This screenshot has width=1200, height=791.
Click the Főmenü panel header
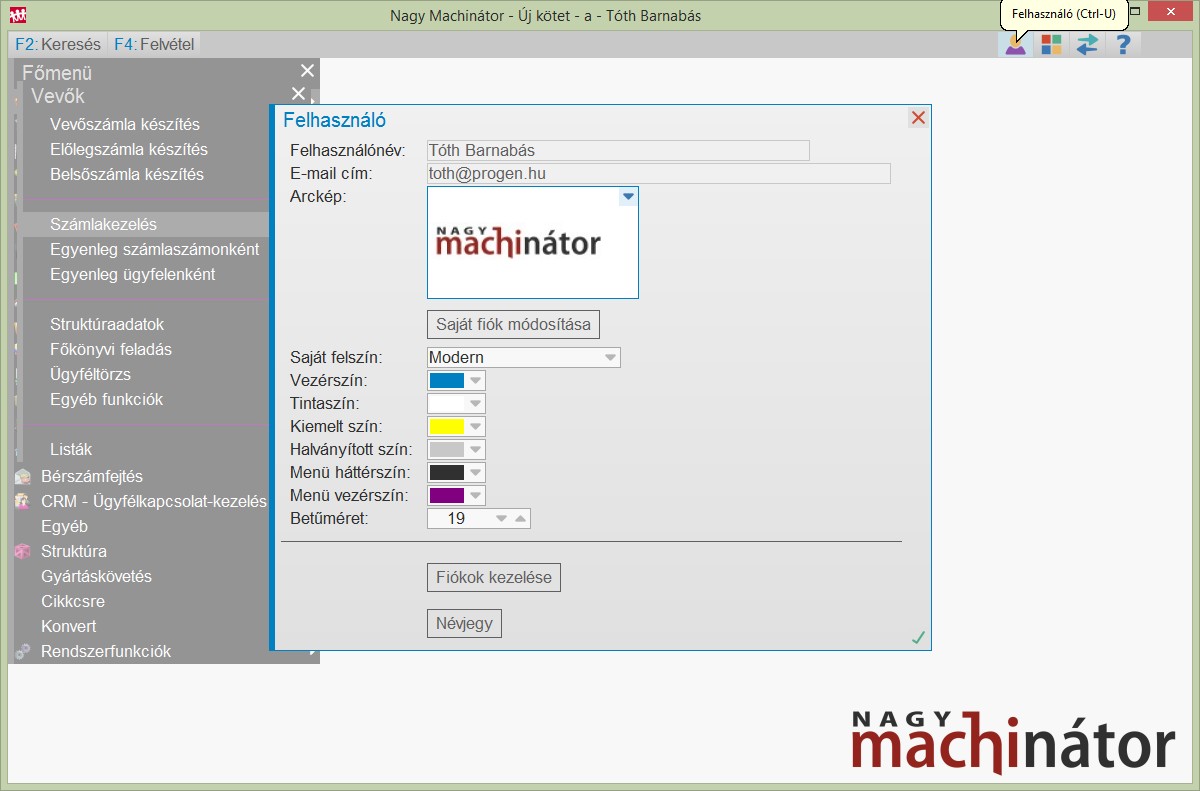click(x=57, y=73)
